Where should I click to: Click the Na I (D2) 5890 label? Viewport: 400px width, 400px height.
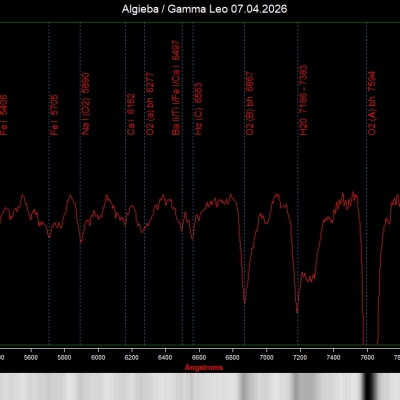click(86, 104)
